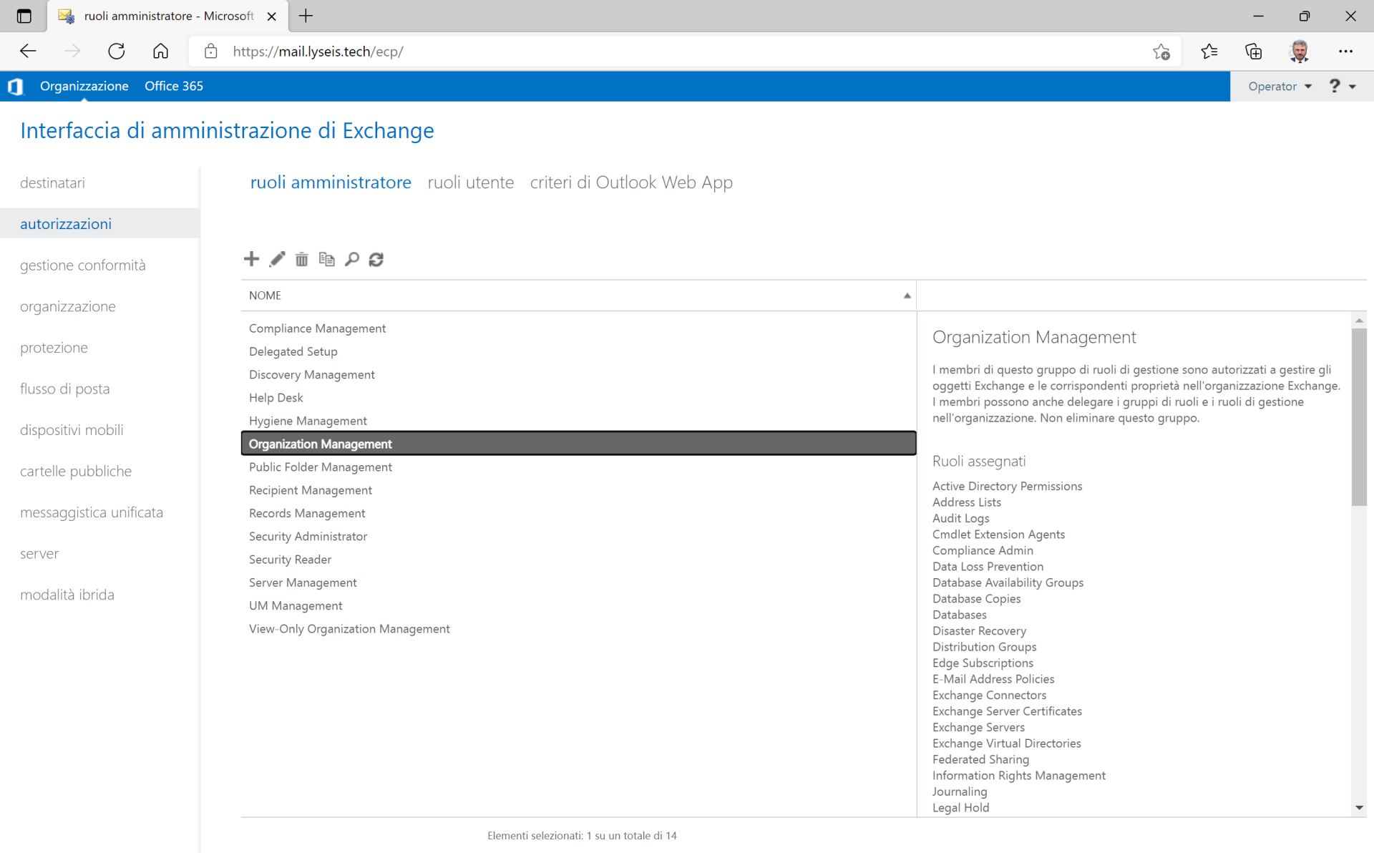Open protezione section
This screenshot has width=1374, height=868.
point(54,348)
